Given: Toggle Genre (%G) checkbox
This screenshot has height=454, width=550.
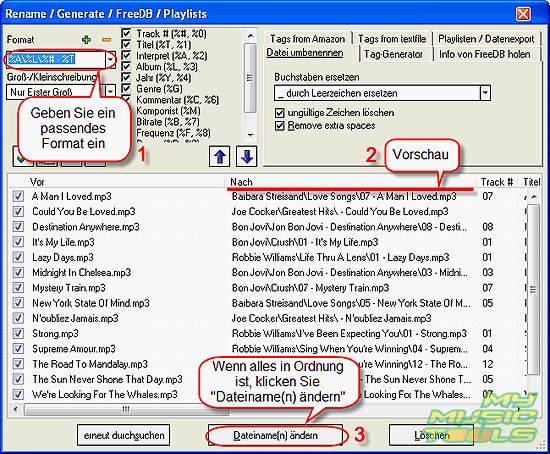Looking at the screenshot, I should point(126,88).
